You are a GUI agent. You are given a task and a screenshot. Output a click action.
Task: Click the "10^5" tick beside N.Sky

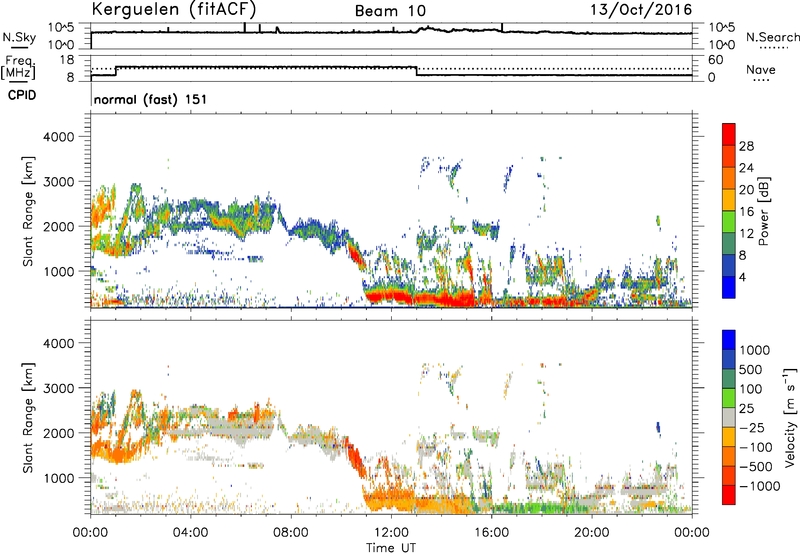coord(61,27)
